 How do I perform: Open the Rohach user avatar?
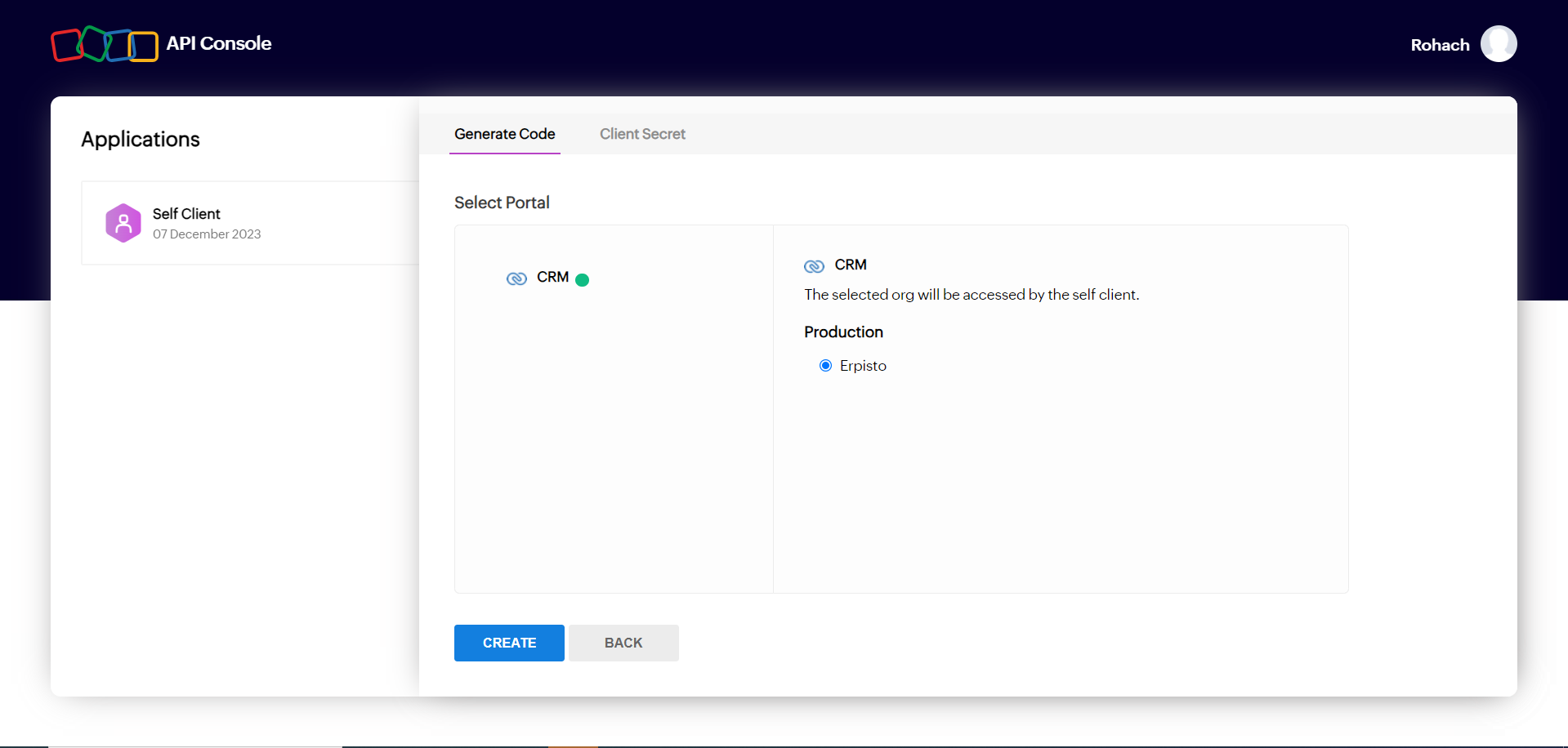coord(1499,44)
